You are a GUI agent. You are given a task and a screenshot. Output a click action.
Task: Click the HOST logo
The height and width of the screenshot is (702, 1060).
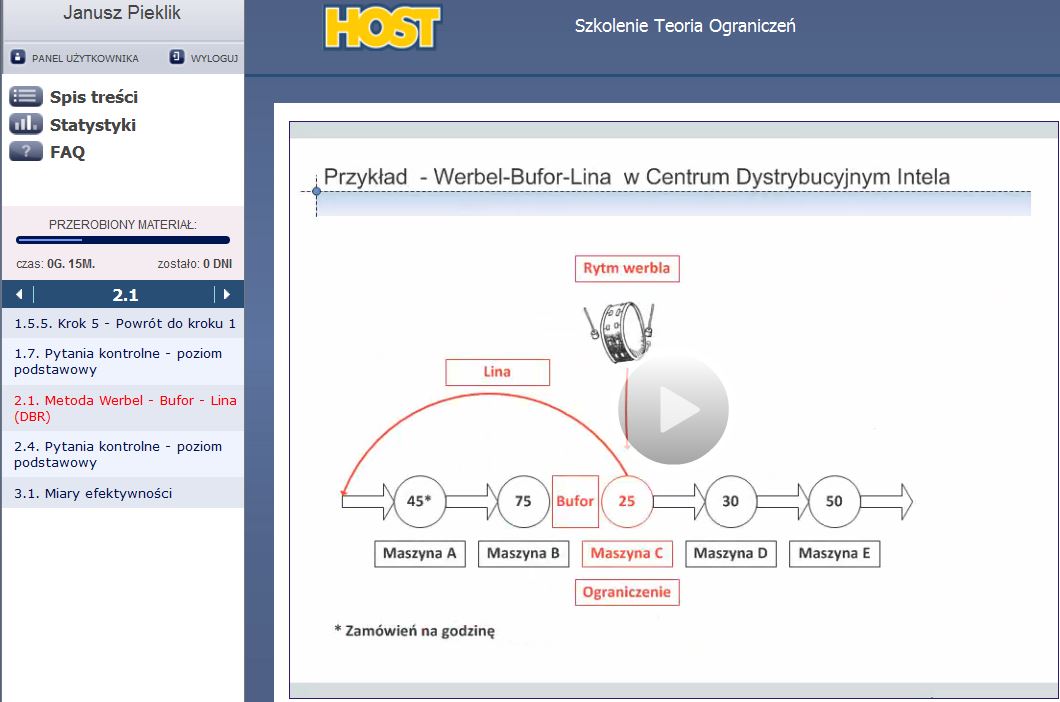coord(382,27)
